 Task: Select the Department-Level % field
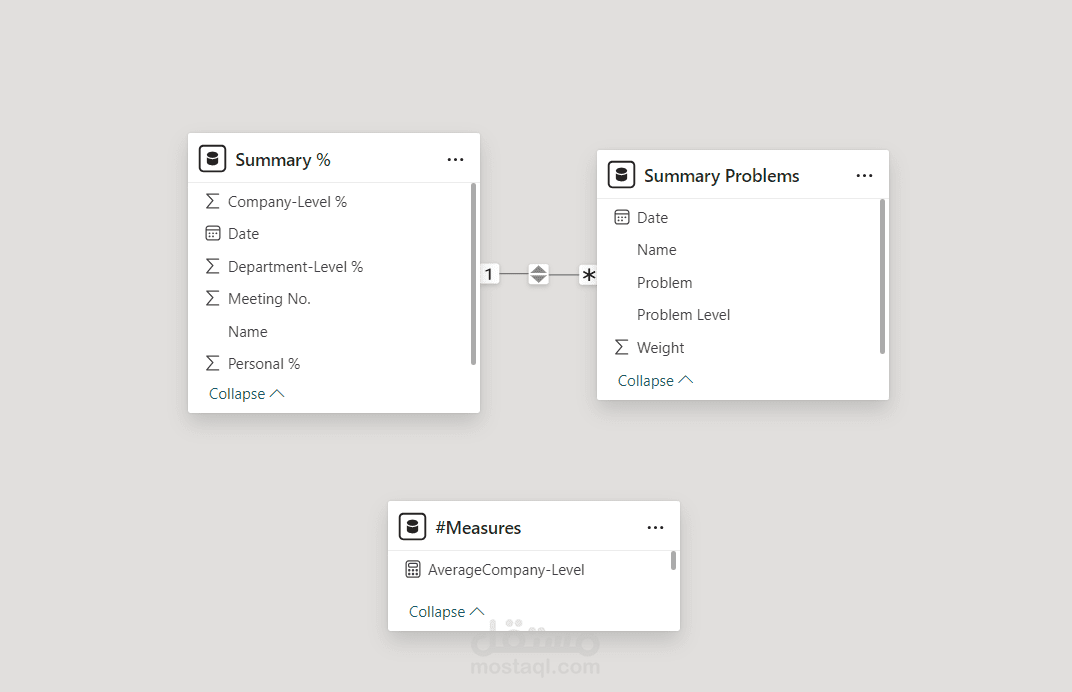[295, 267]
